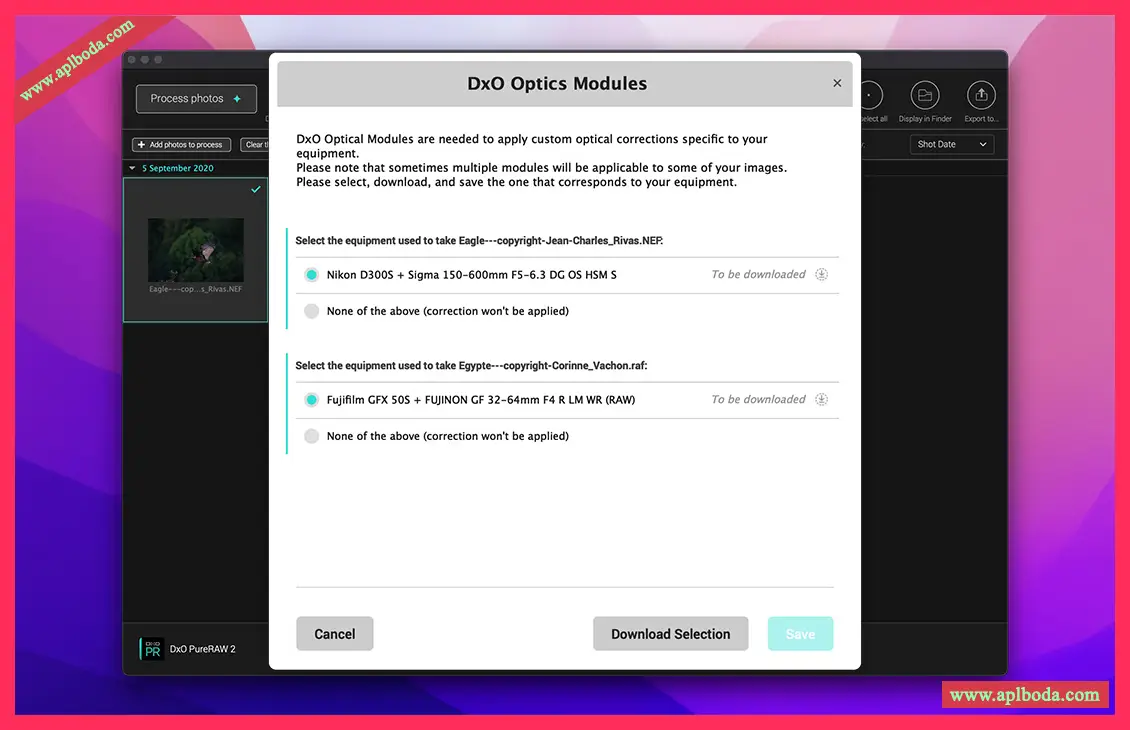Click the Select all circle icon
The width and height of the screenshot is (1130, 730).
click(x=870, y=96)
